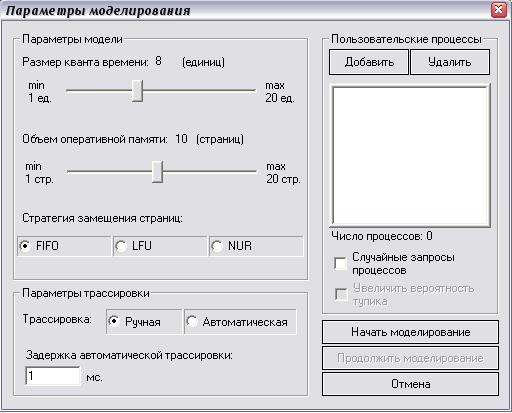This screenshot has width=512, height=413.
Task: Click the Удалить button
Action: tap(450, 62)
